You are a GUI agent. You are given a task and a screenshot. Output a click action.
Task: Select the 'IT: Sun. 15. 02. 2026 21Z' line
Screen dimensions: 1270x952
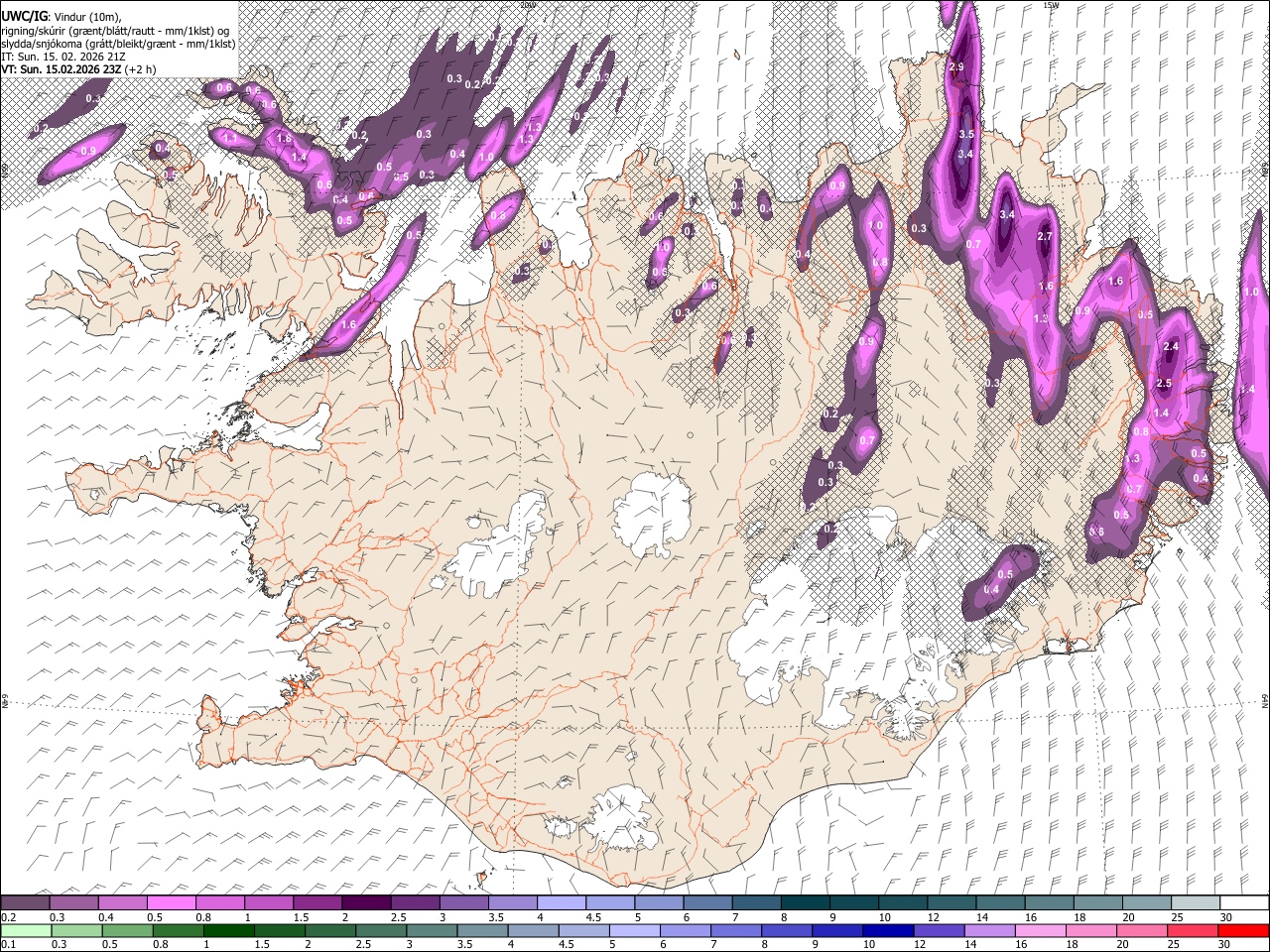pos(63,58)
